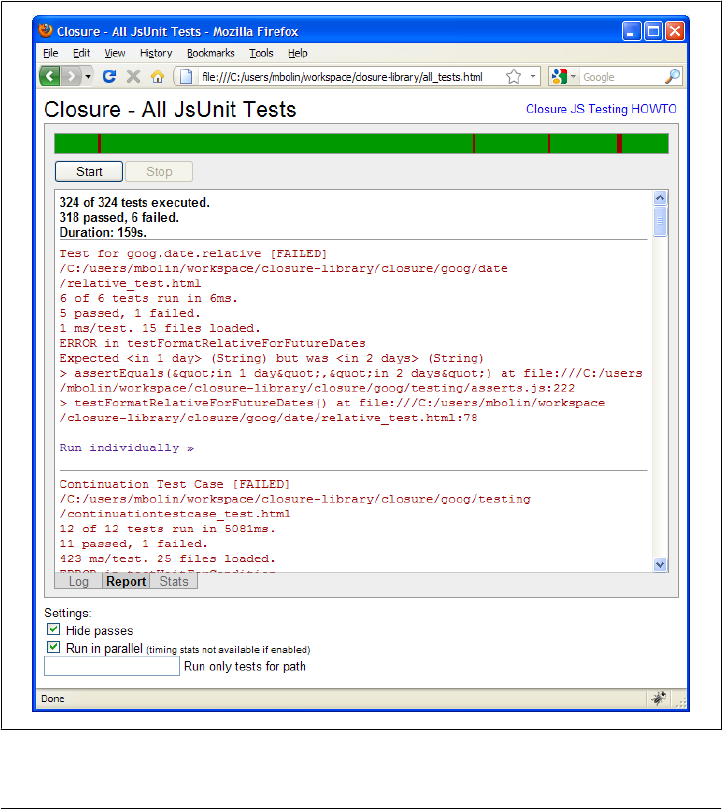722x809 pixels.
Task: Click the report scrollbar thumb
Action: pyautogui.click(x=660, y=221)
